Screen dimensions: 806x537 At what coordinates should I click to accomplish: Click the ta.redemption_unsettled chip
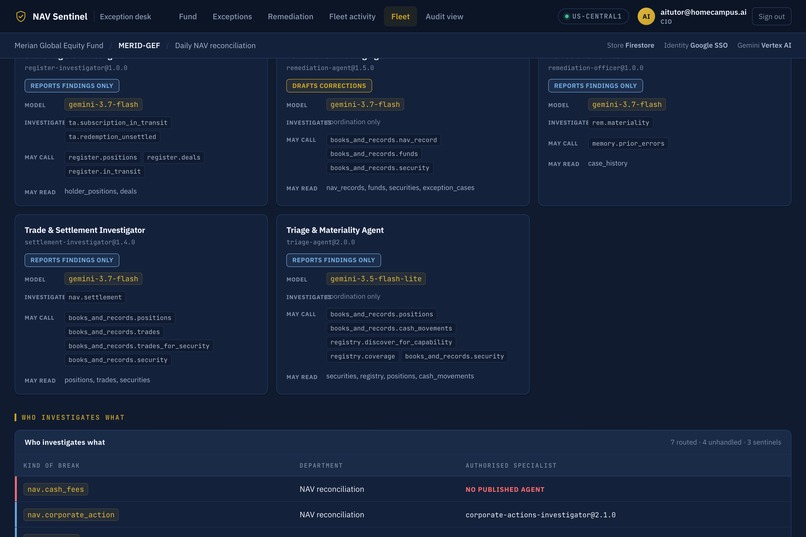coord(112,137)
